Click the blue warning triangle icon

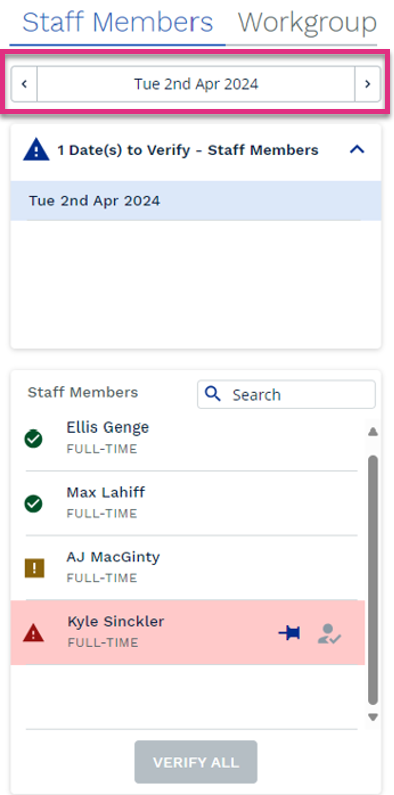pos(36,150)
